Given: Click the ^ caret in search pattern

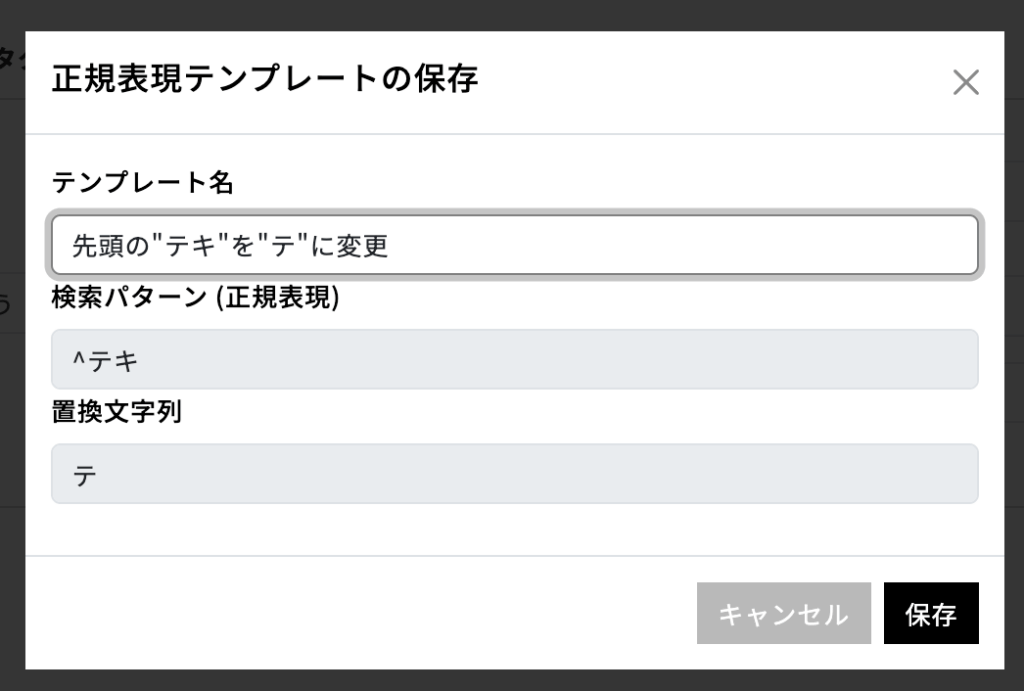Looking at the screenshot, I should point(78,359).
